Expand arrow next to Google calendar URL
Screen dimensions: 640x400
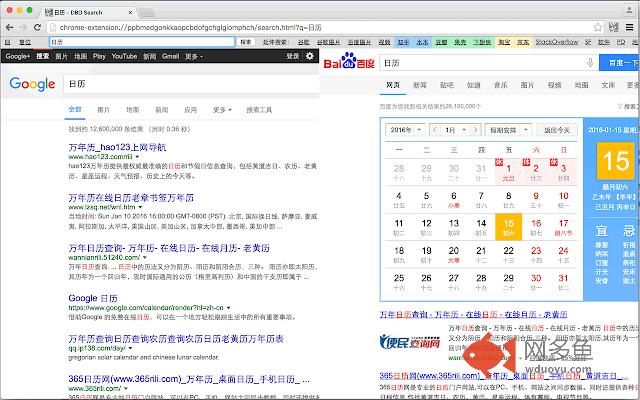point(229,308)
